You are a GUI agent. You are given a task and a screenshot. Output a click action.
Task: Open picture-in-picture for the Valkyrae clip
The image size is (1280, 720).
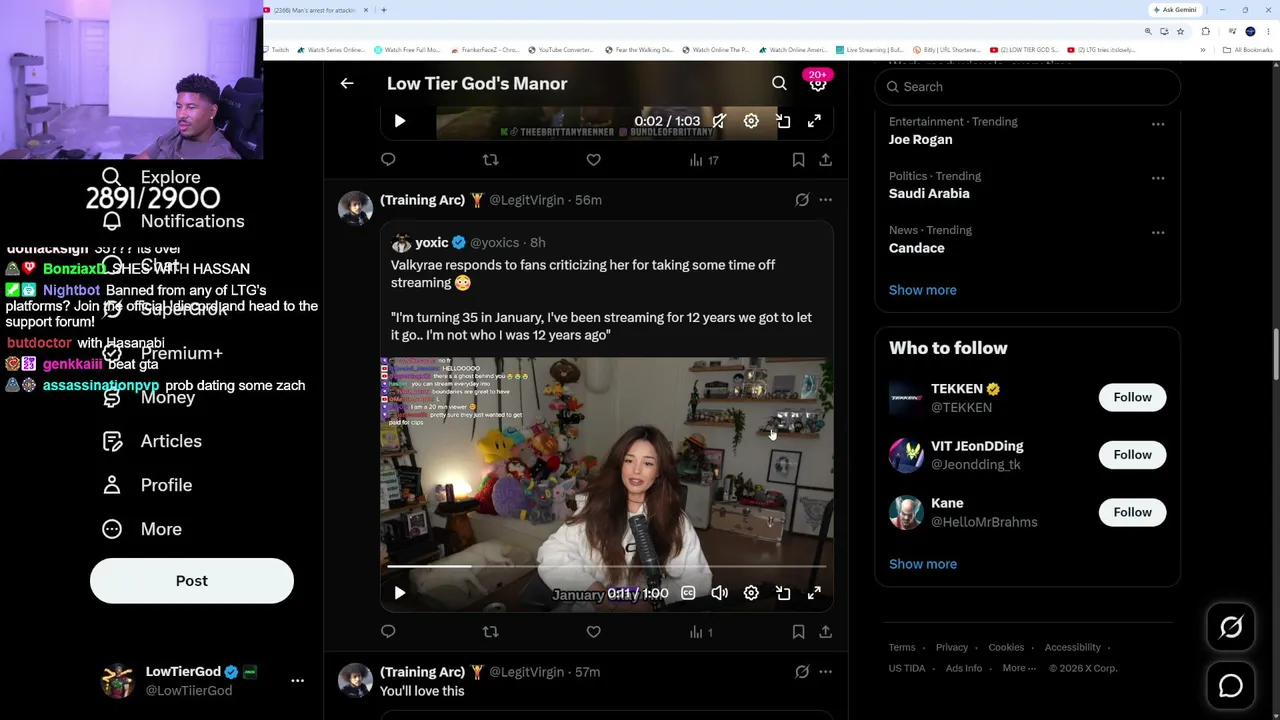point(783,593)
